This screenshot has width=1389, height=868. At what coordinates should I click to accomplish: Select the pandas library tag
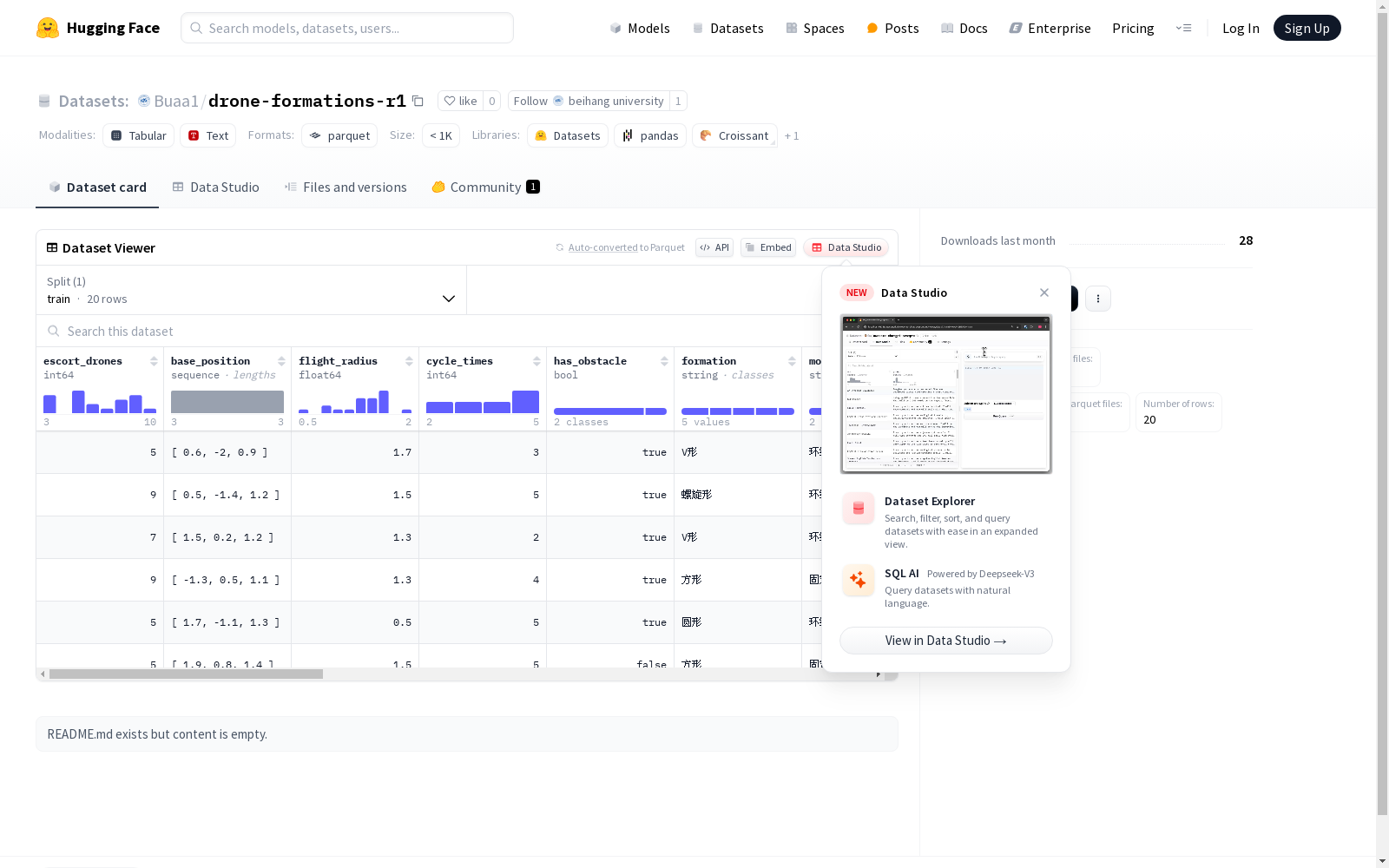tap(650, 135)
